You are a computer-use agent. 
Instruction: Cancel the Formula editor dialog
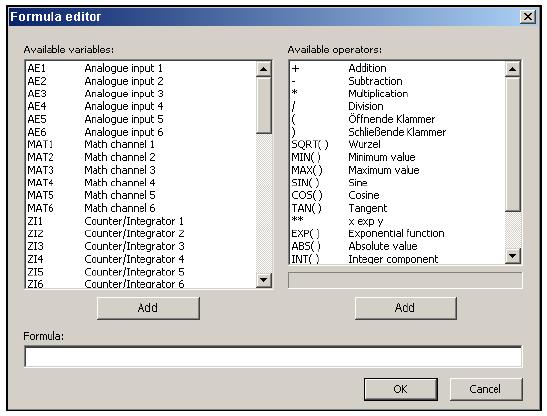[x=486, y=389]
